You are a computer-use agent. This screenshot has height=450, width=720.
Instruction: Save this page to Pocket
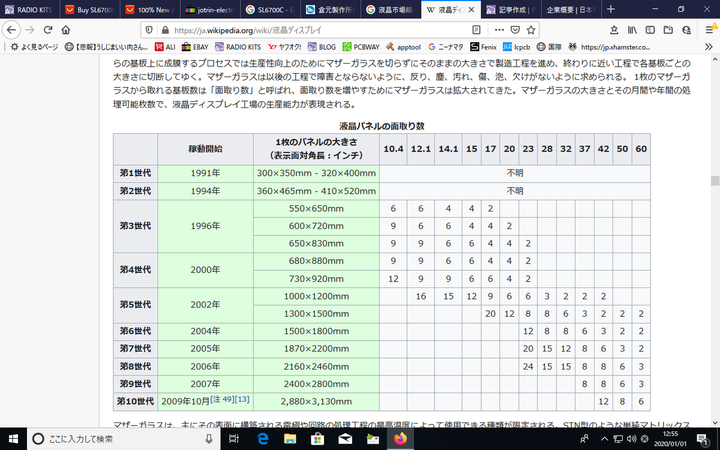coord(515,30)
